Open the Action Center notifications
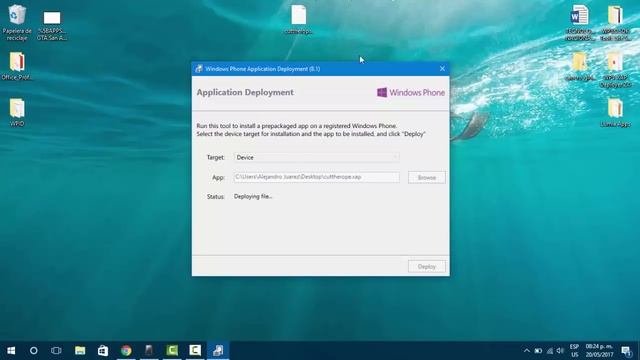The width and height of the screenshot is (640, 360). 626,351
